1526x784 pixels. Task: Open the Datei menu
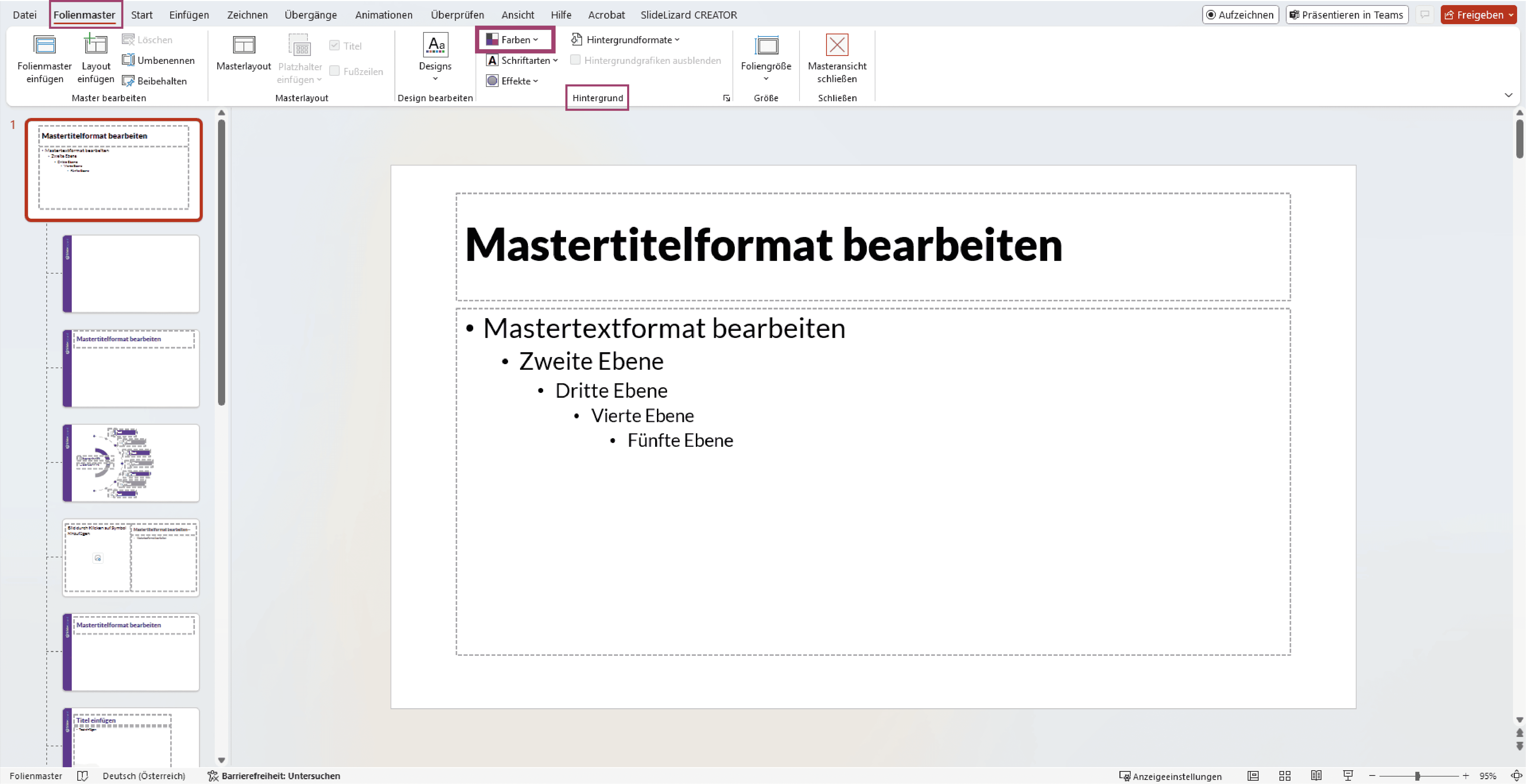click(25, 15)
